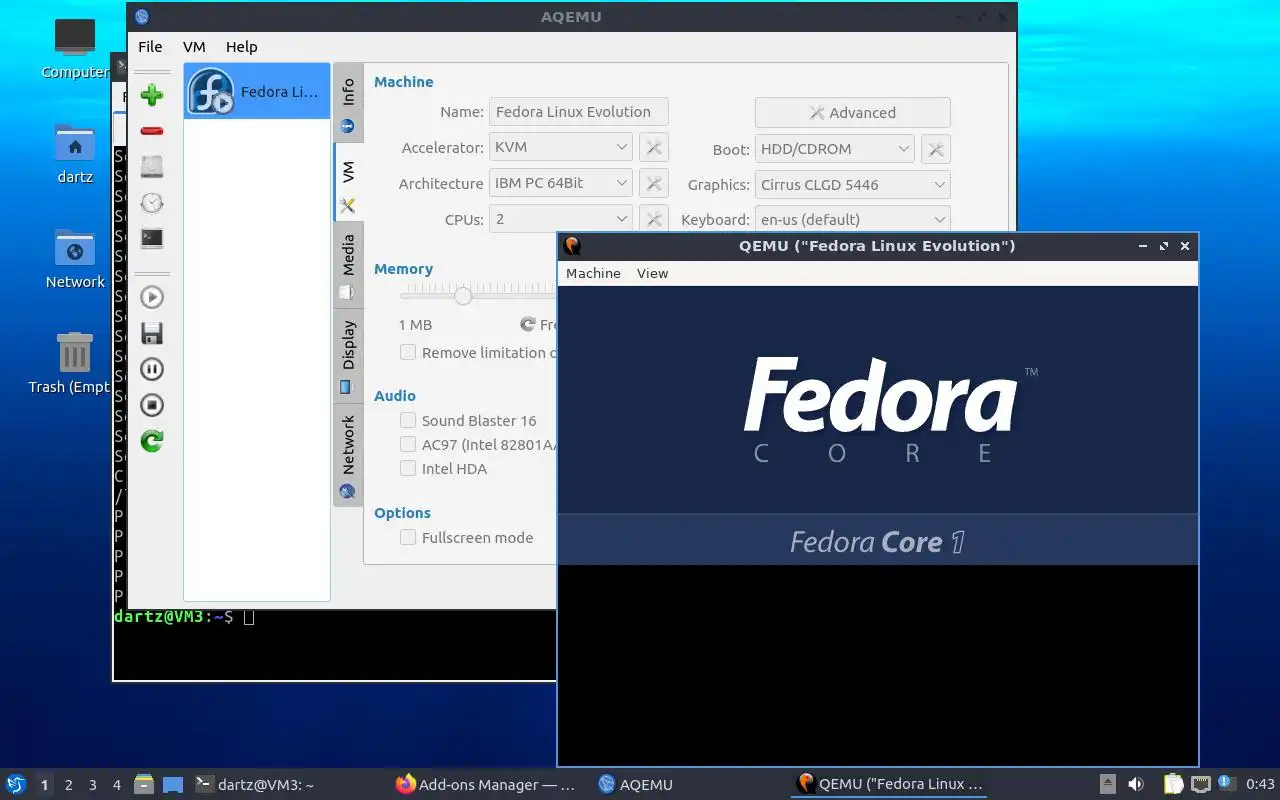Click the terminal icon in AQEMU toolbar
The image size is (1280, 800).
click(x=152, y=239)
